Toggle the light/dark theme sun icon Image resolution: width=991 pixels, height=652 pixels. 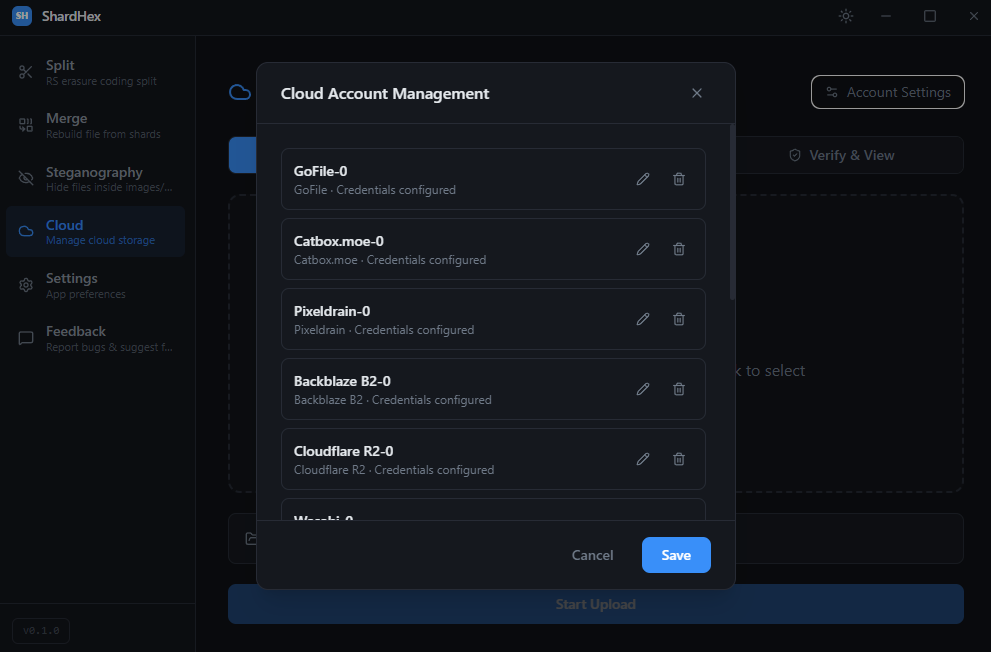click(846, 16)
